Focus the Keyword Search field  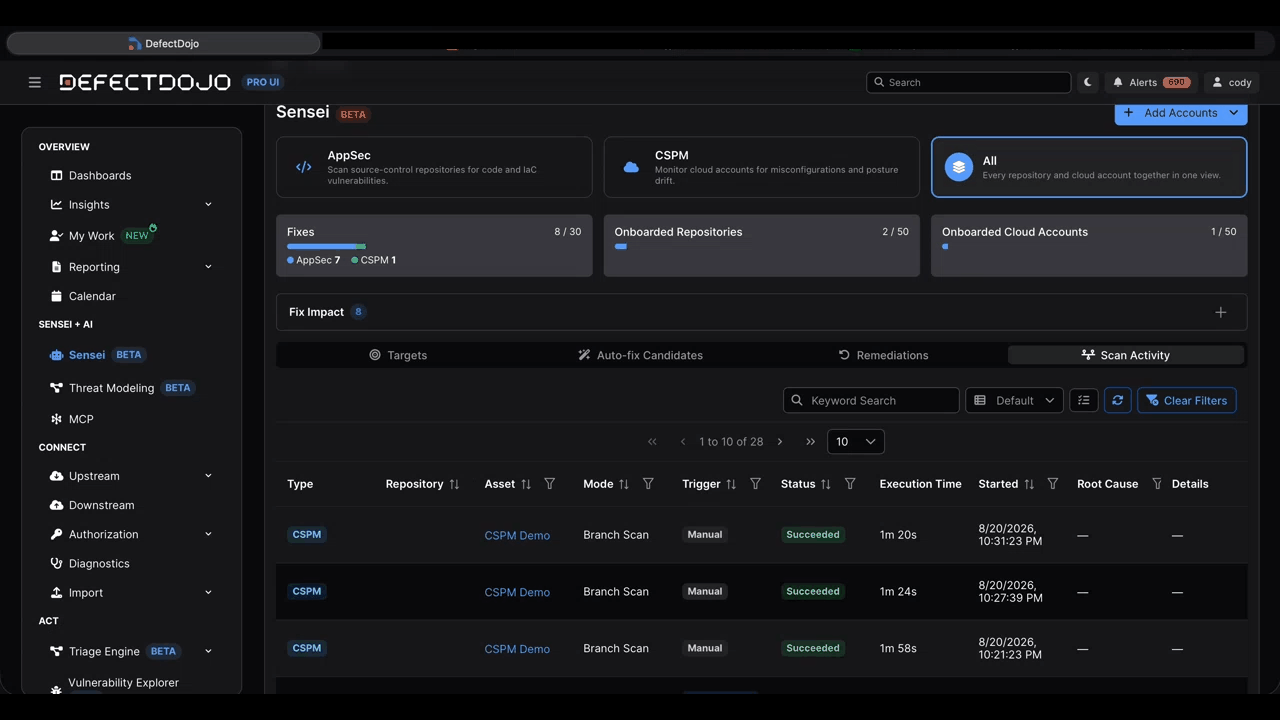(x=871, y=400)
